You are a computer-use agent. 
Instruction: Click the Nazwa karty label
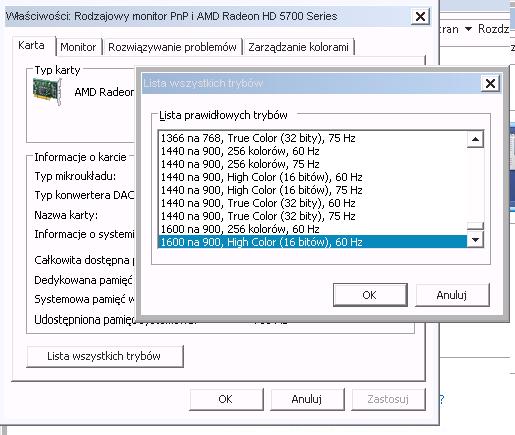(66, 215)
